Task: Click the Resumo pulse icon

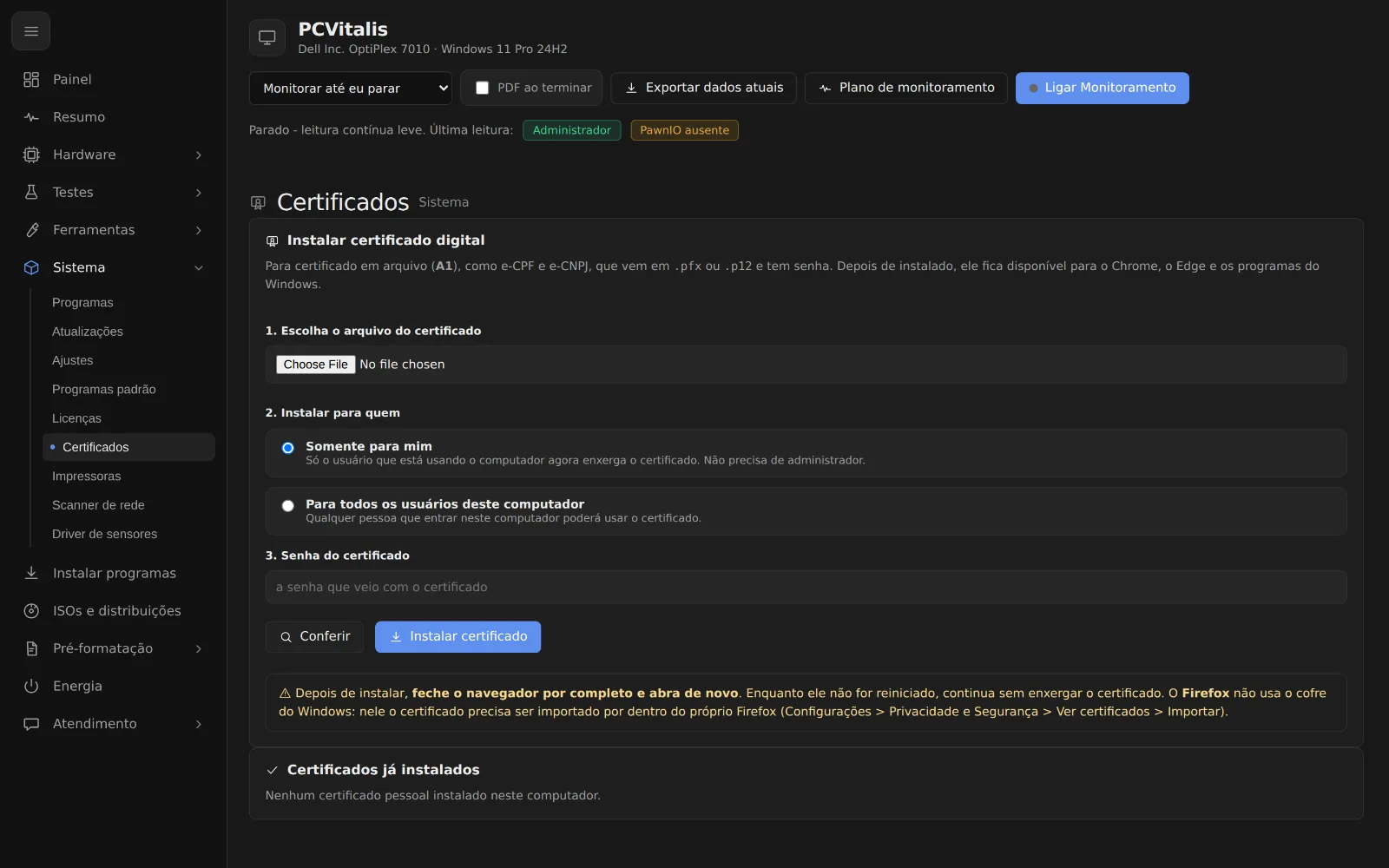Action: pyautogui.click(x=31, y=117)
